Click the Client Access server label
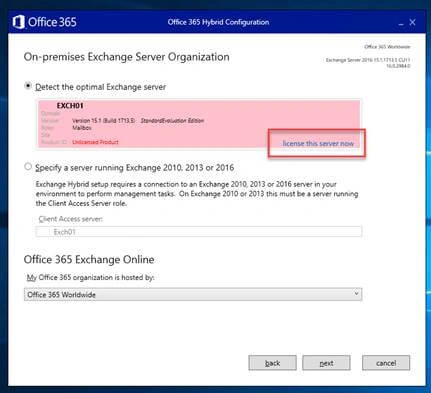The width and height of the screenshot is (431, 393). point(71,219)
